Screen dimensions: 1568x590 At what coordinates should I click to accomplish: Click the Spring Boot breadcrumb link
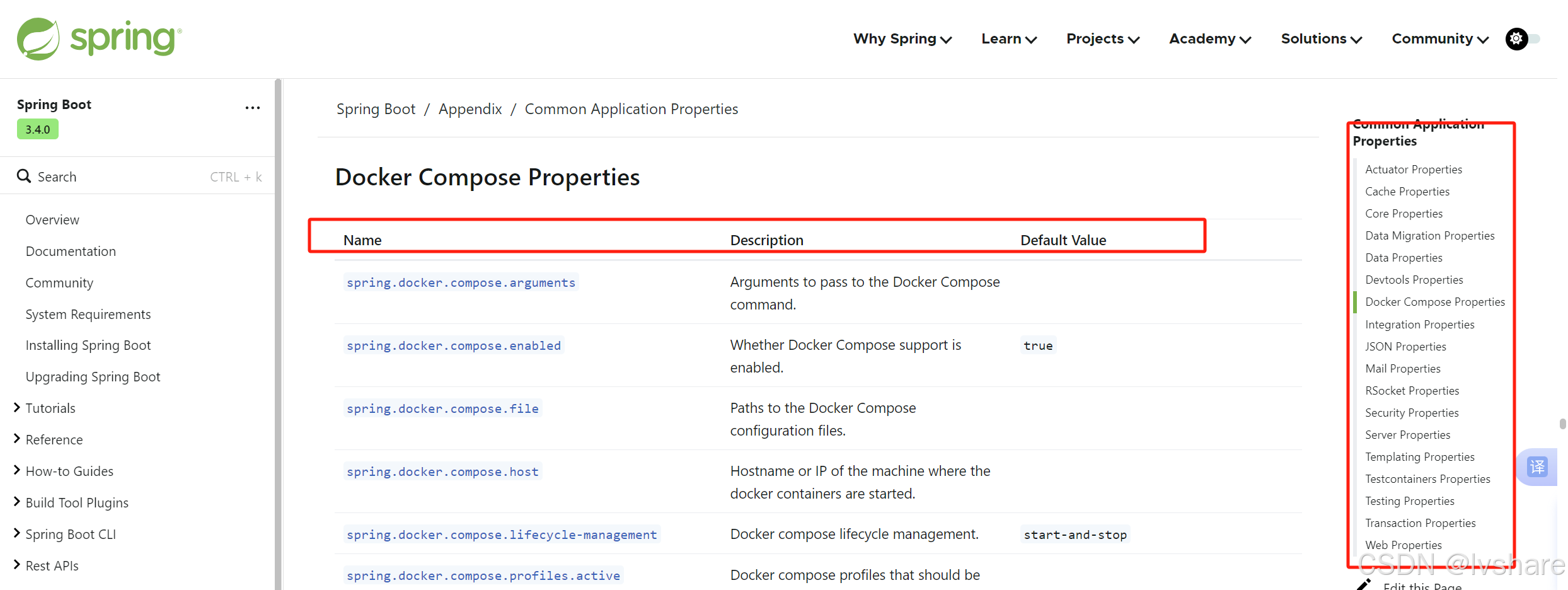pyautogui.click(x=376, y=109)
